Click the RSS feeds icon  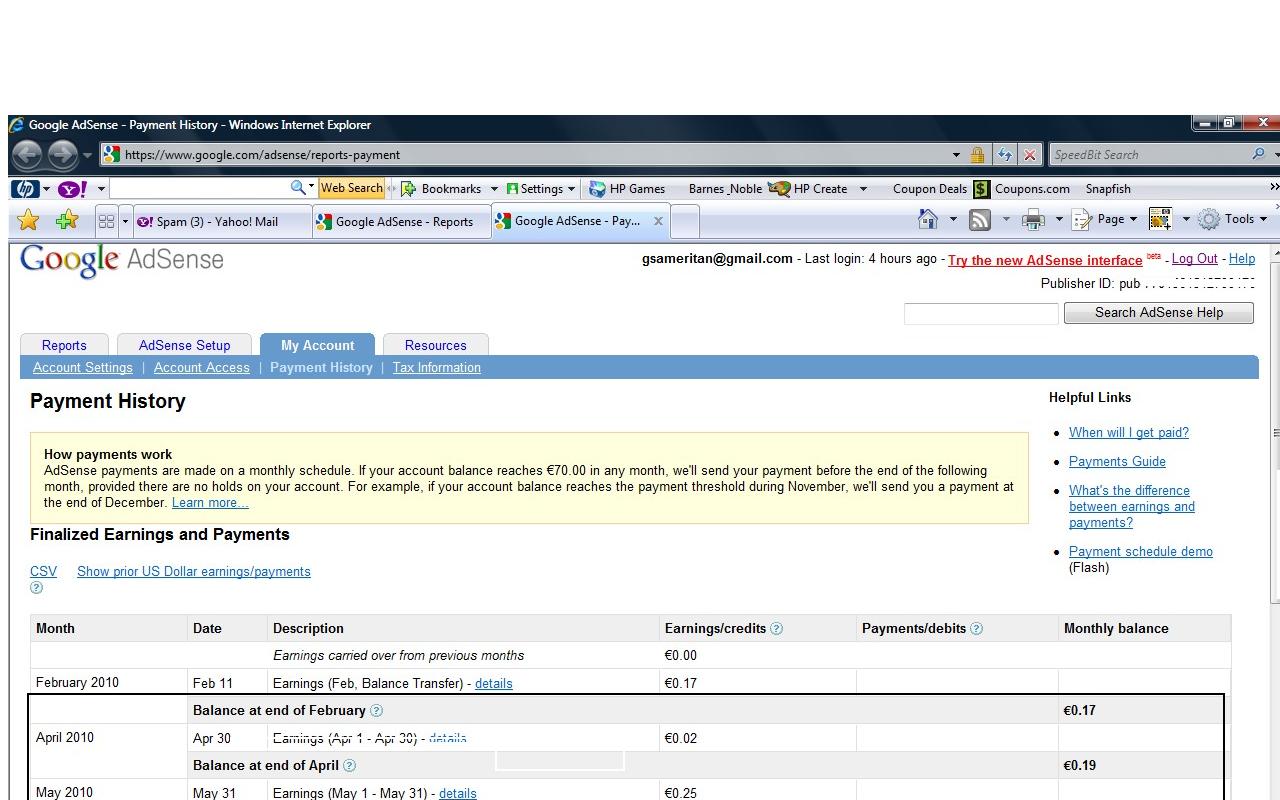click(980, 219)
